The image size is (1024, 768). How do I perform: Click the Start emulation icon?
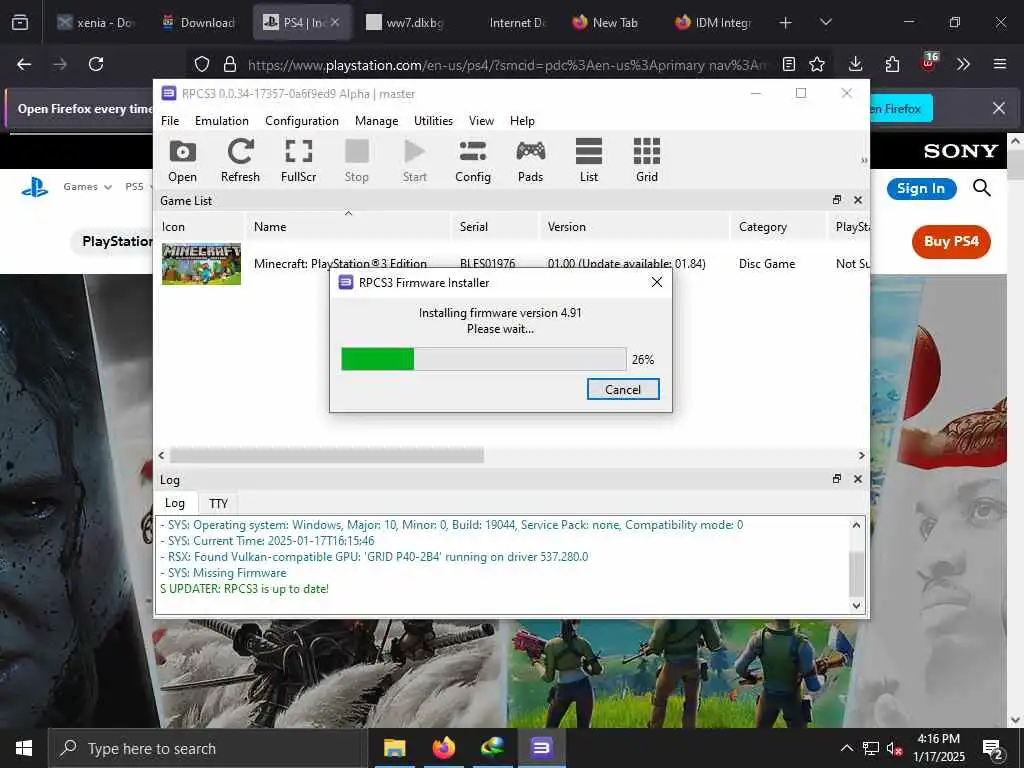tap(415, 161)
